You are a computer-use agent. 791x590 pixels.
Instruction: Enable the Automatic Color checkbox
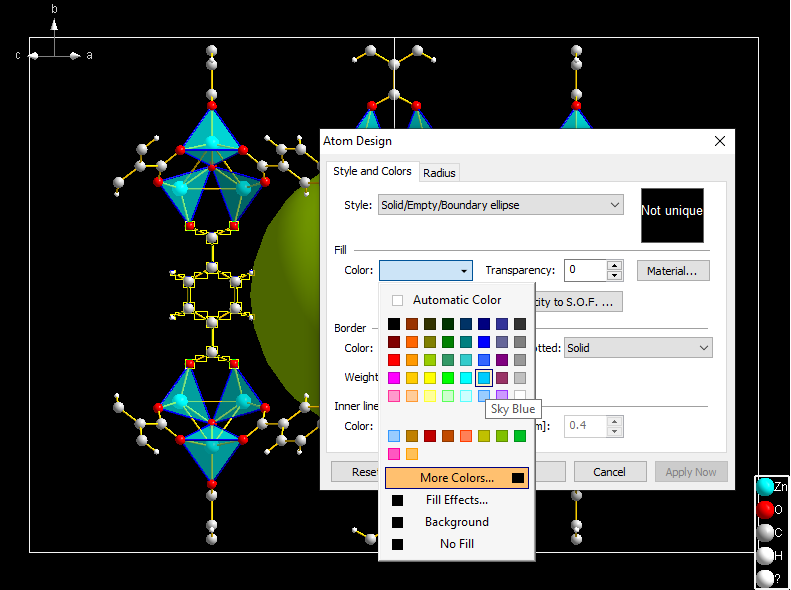[398, 300]
